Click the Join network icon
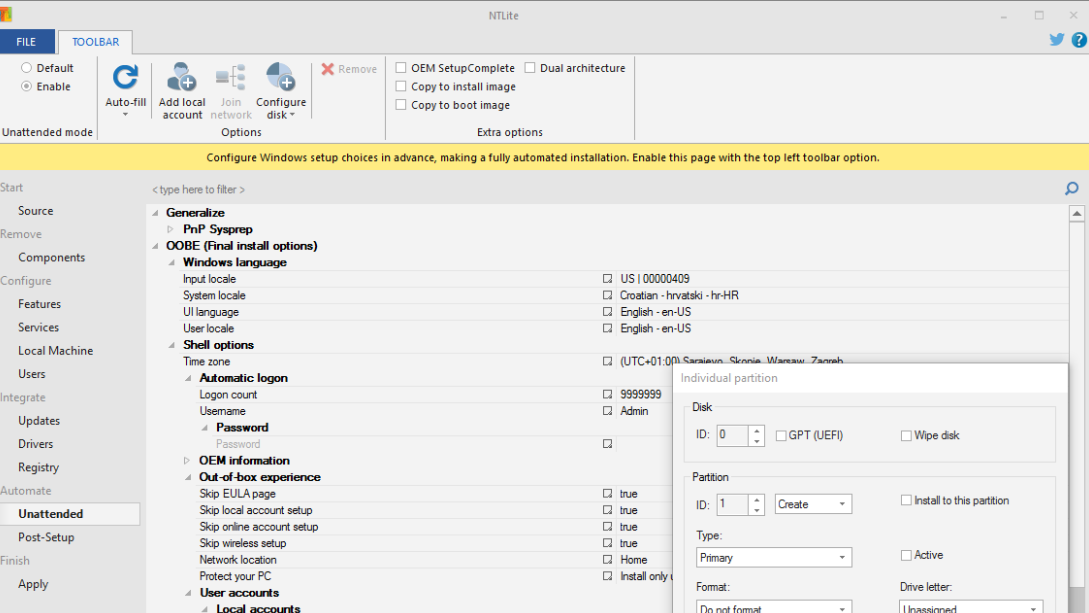Viewport: 1089px width, 613px height. tap(231, 77)
